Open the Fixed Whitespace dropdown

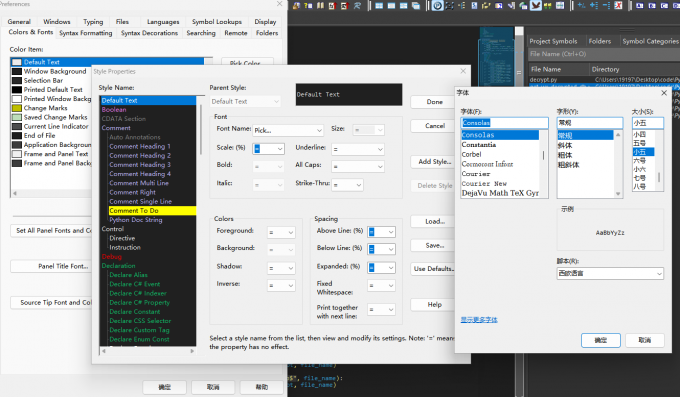[381, 285]
